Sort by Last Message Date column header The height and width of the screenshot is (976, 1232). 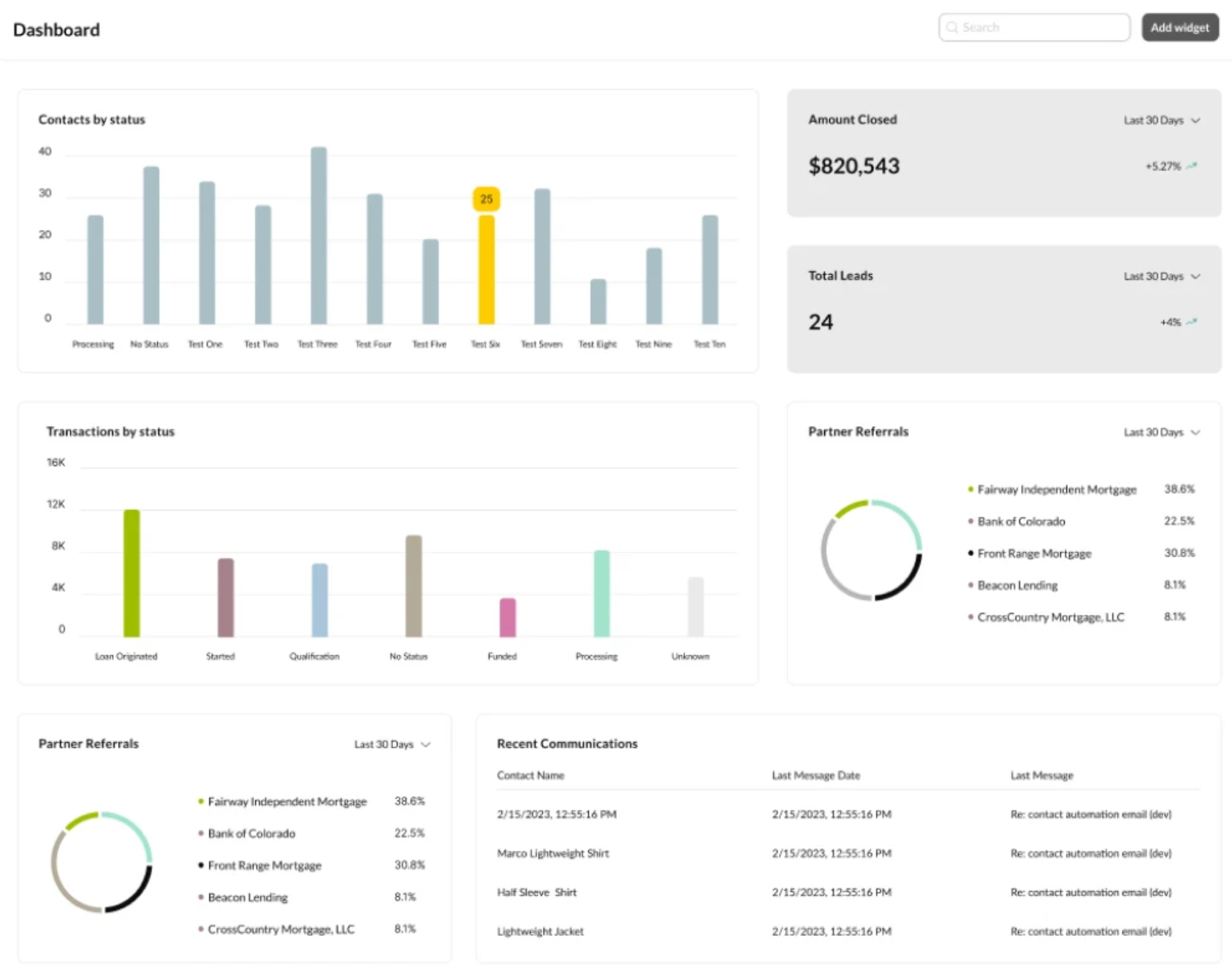(815, 775)
